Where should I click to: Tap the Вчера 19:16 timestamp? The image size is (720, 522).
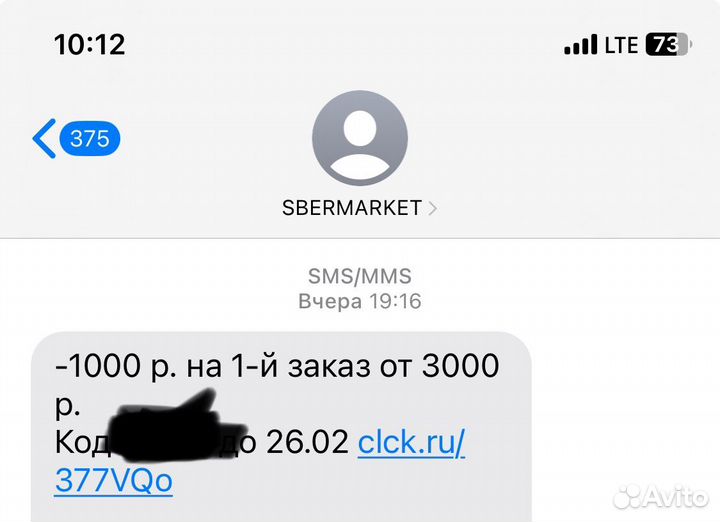click(x=360, y=302)
